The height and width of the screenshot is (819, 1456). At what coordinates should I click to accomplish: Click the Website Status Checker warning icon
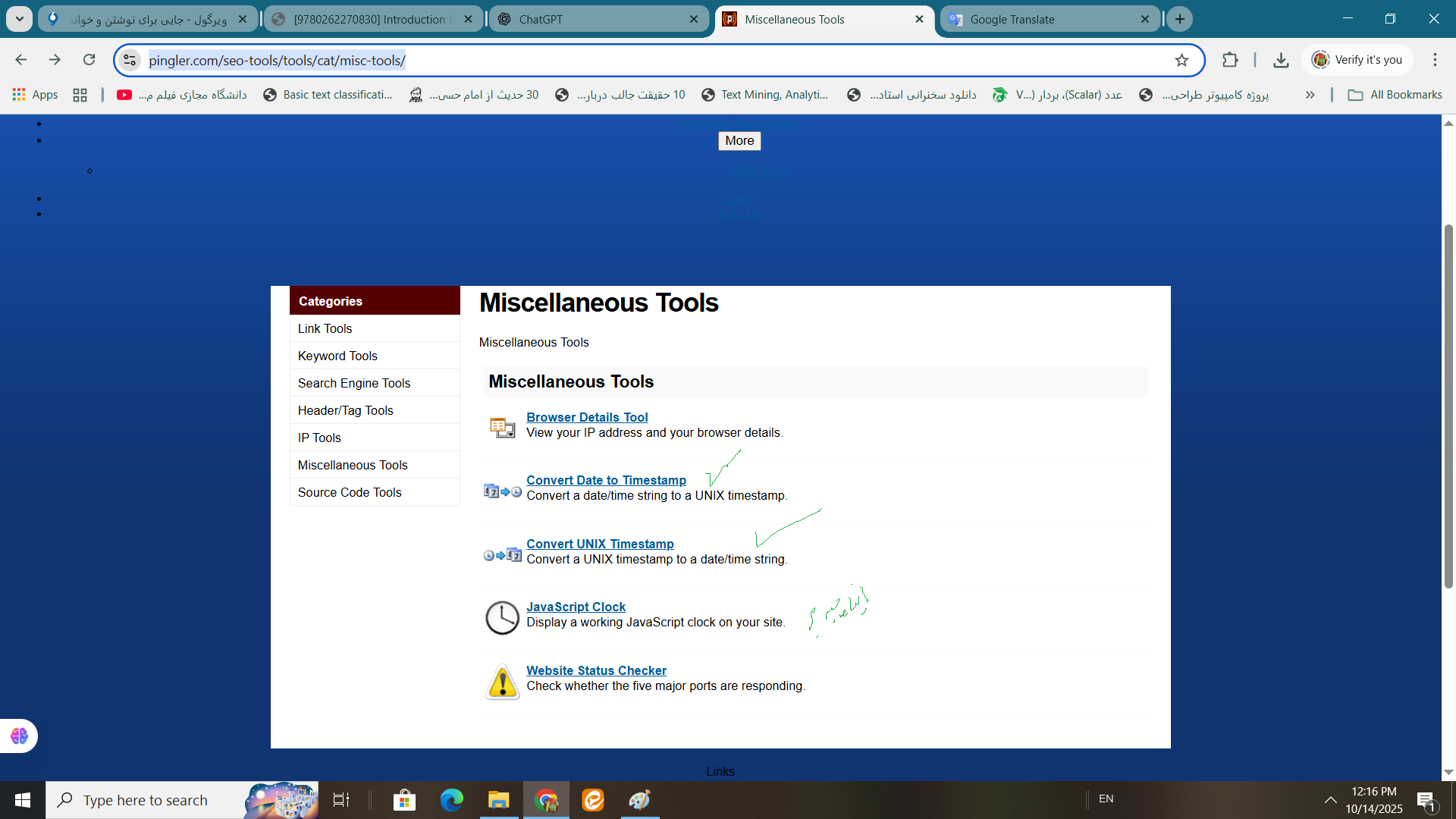pos(501,681)
